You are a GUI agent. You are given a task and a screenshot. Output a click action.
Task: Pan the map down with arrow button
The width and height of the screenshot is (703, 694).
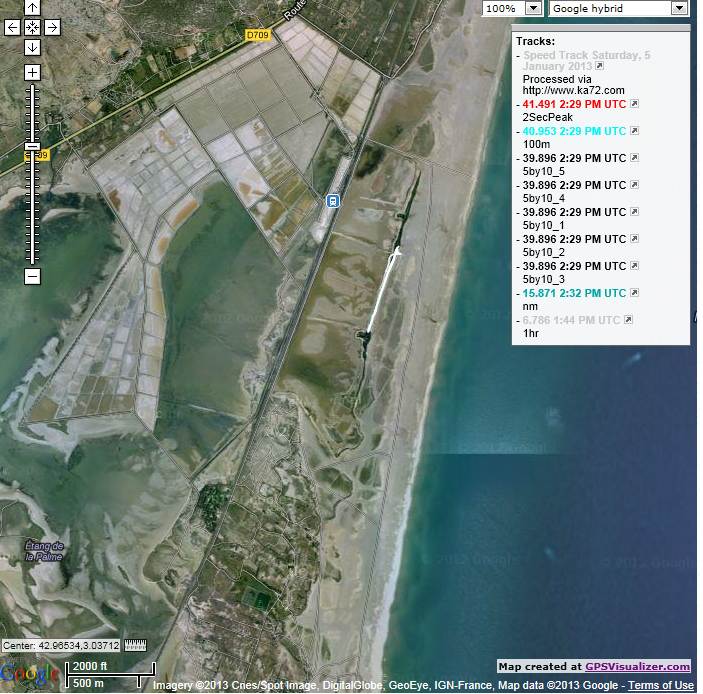[x=32, y=47]
